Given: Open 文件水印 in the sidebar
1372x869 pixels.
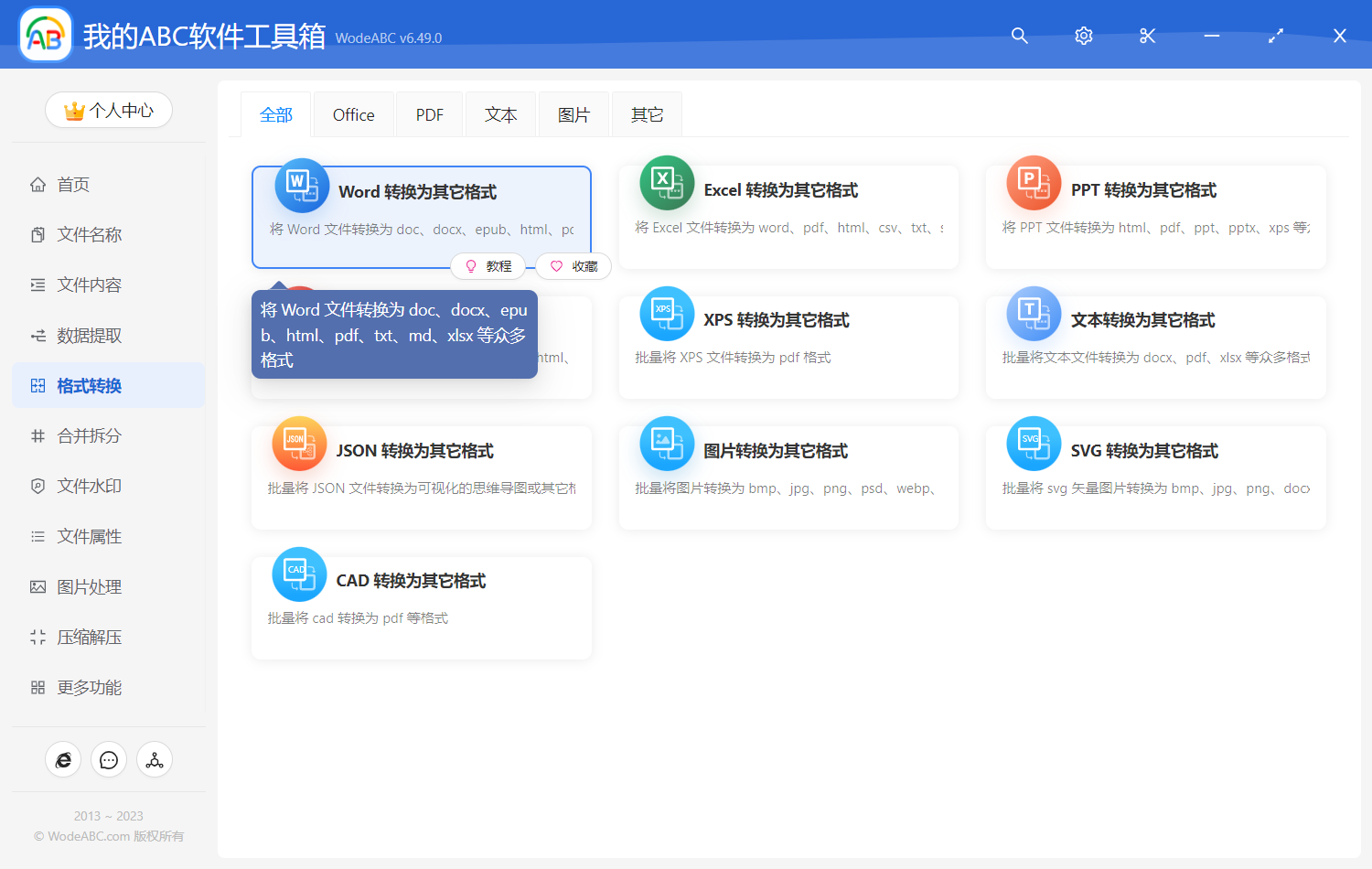Looking at the screenshot, I should (89, 487).
